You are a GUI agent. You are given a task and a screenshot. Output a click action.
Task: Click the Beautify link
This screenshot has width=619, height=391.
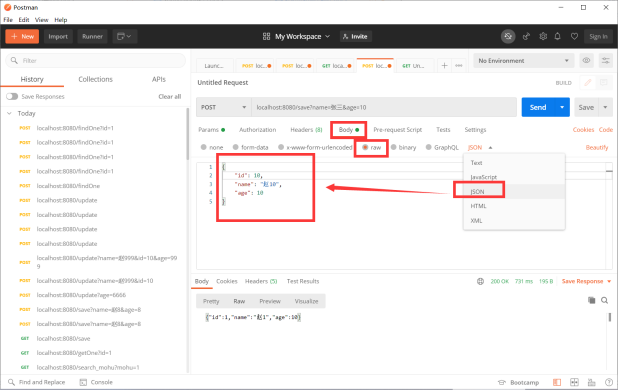coord(596,147)
